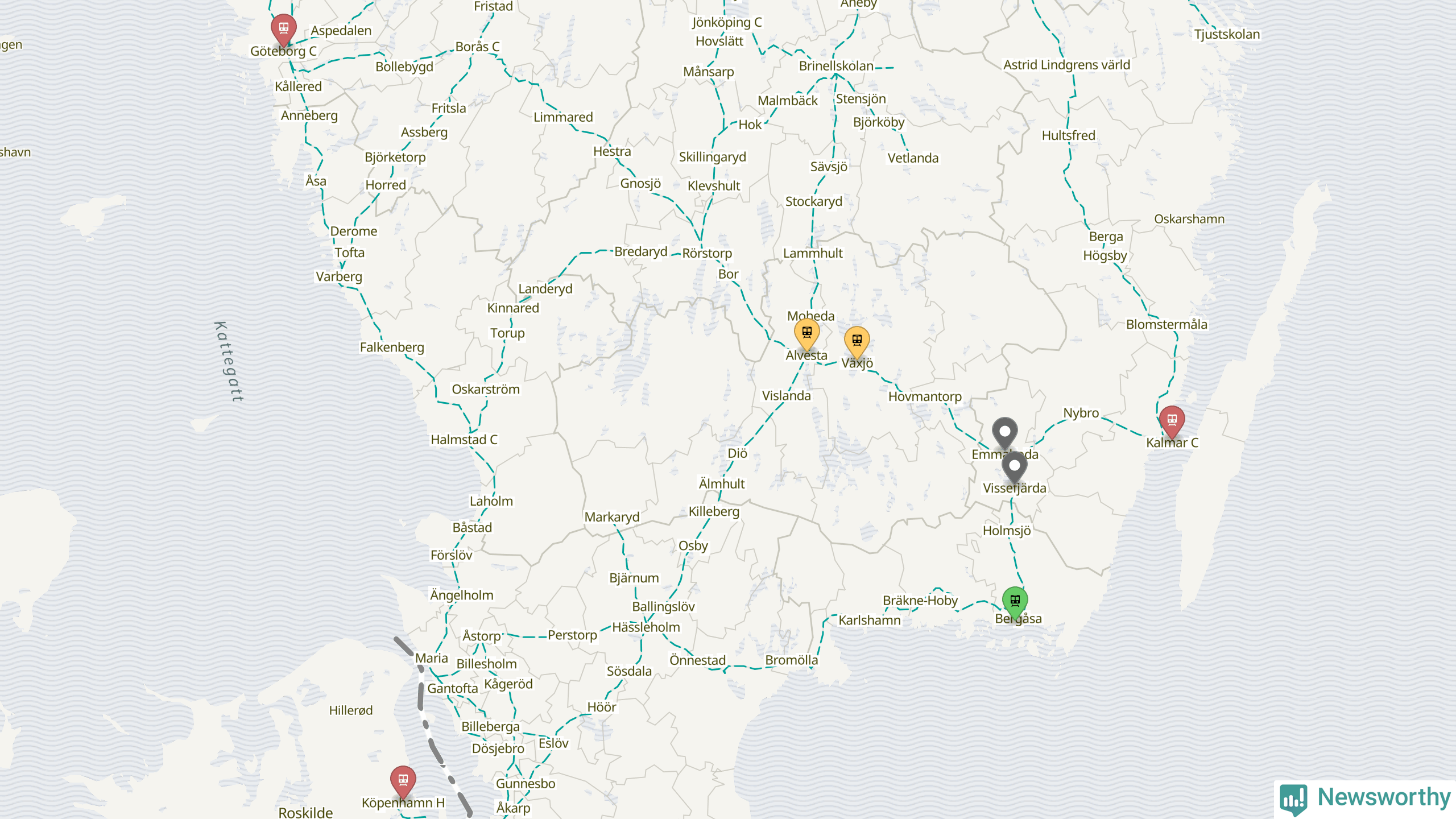Click the yellow train marker at Växjö

coord(857,342)
